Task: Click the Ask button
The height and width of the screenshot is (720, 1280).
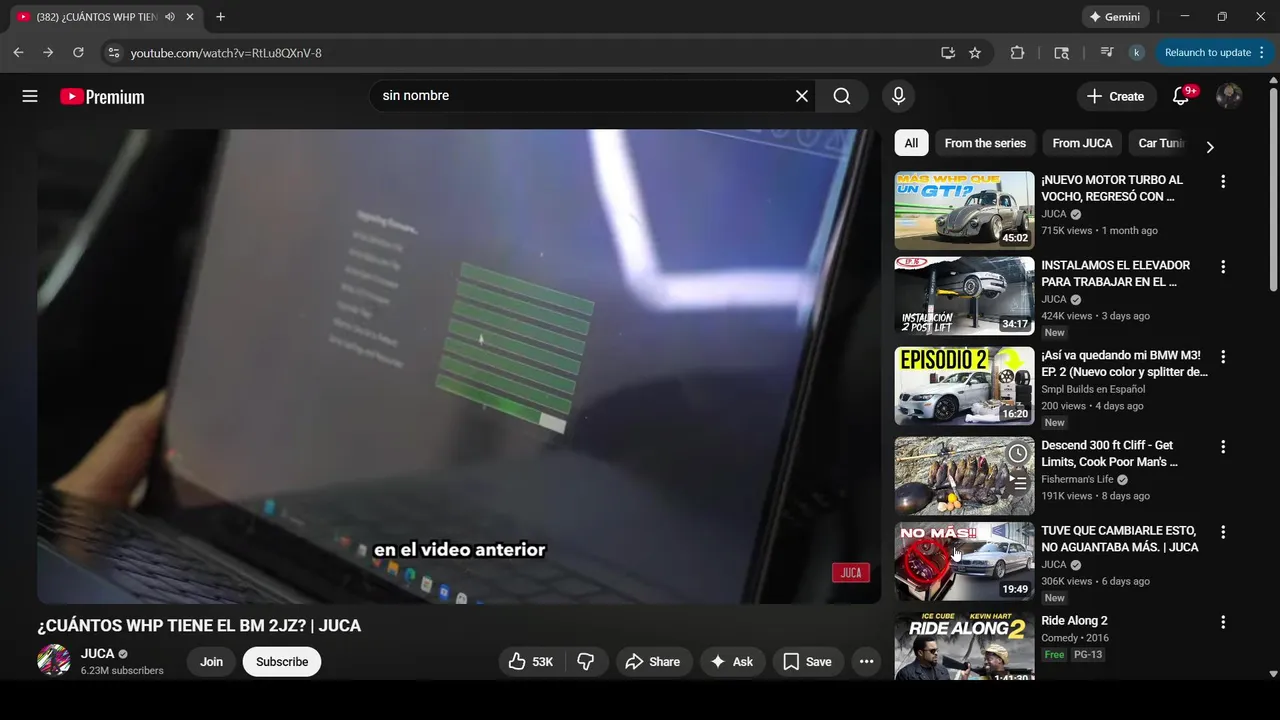Action: click(732, 661)
